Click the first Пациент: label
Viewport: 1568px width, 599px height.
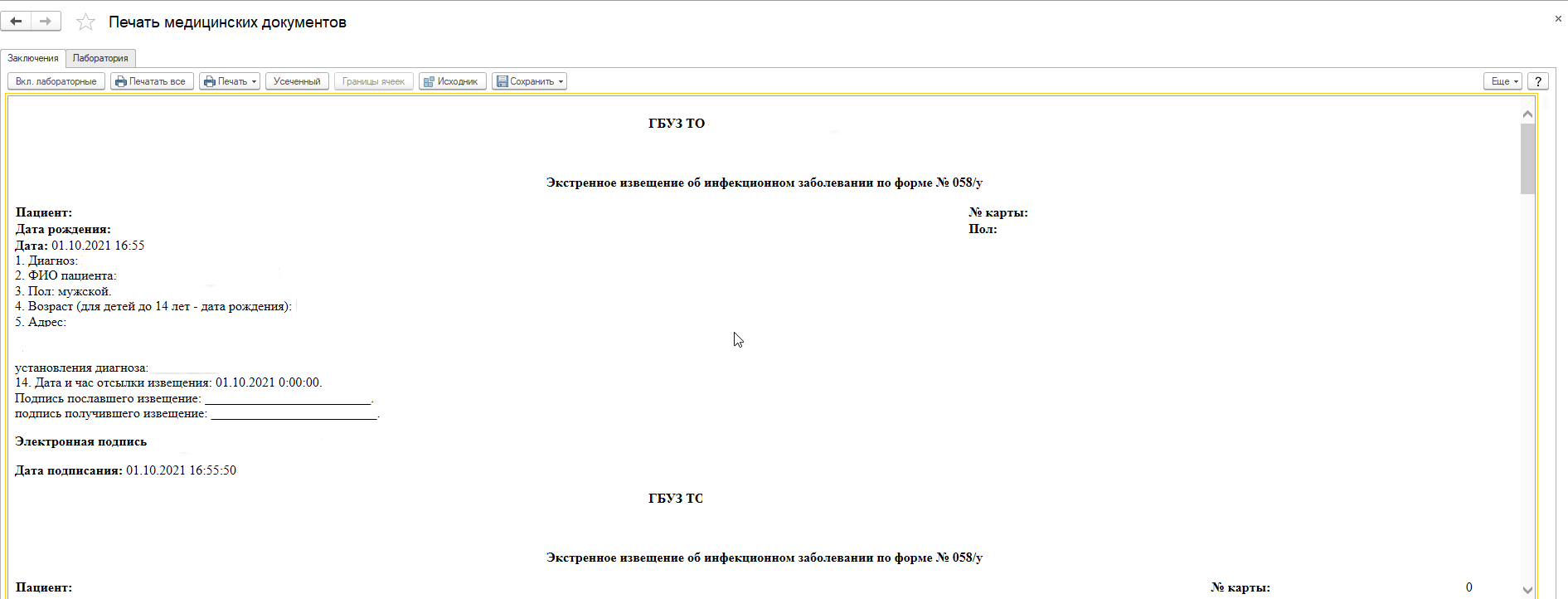(44, 213)
